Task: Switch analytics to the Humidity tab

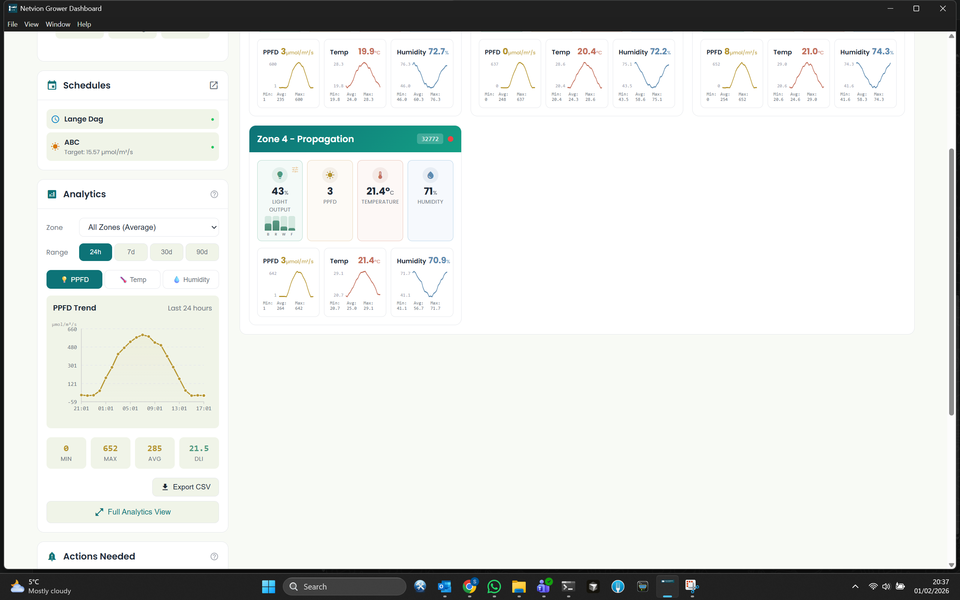Action: coord(190,280)
